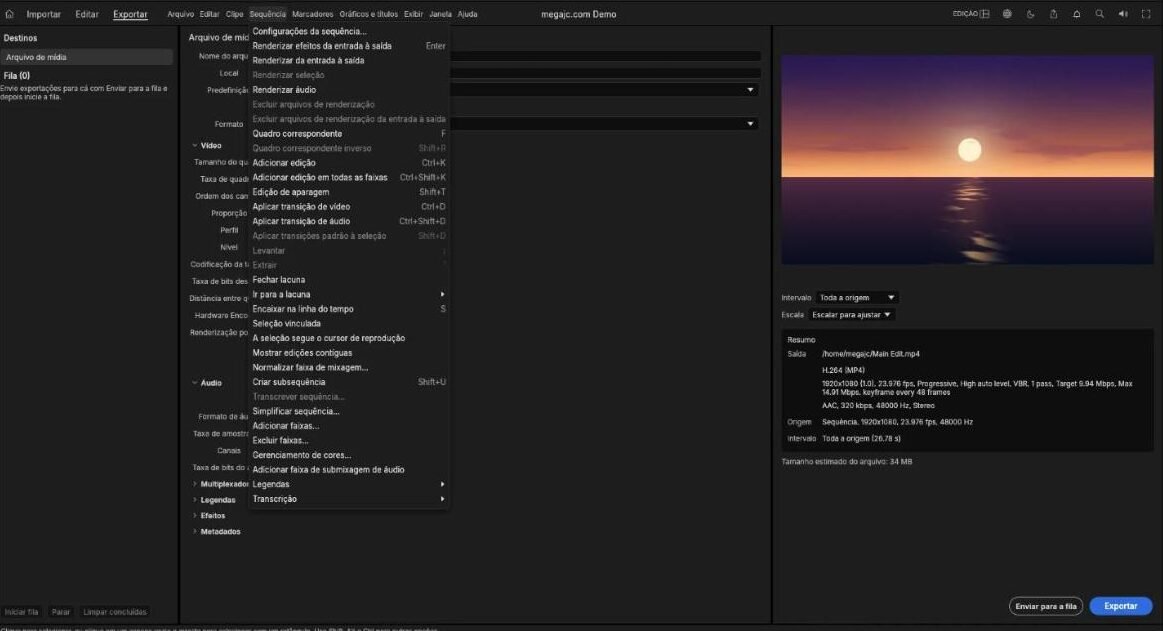Toggle full screen video output icon
The height and width of the screenshot is (631, 1163).
(1146, 13)
